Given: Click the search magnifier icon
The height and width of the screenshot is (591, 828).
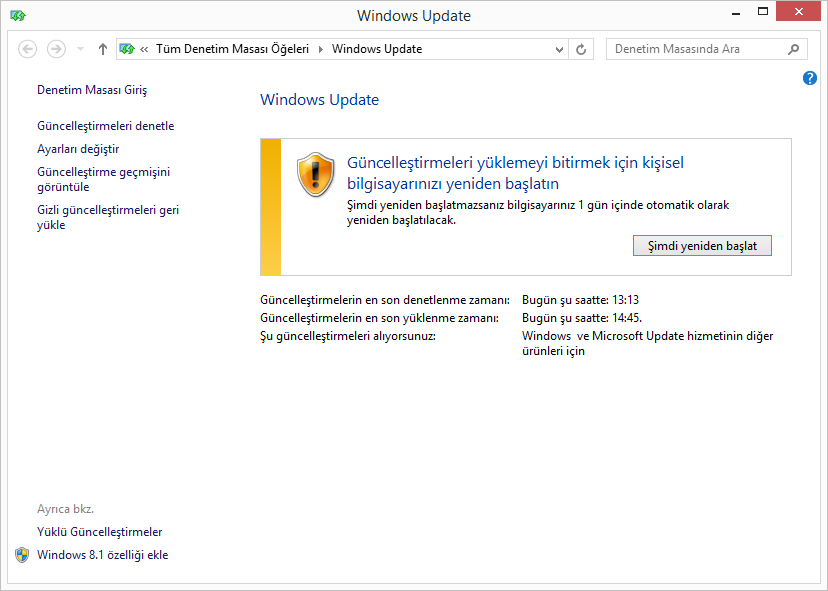Looking at the screenshot, I should (793, 49).
